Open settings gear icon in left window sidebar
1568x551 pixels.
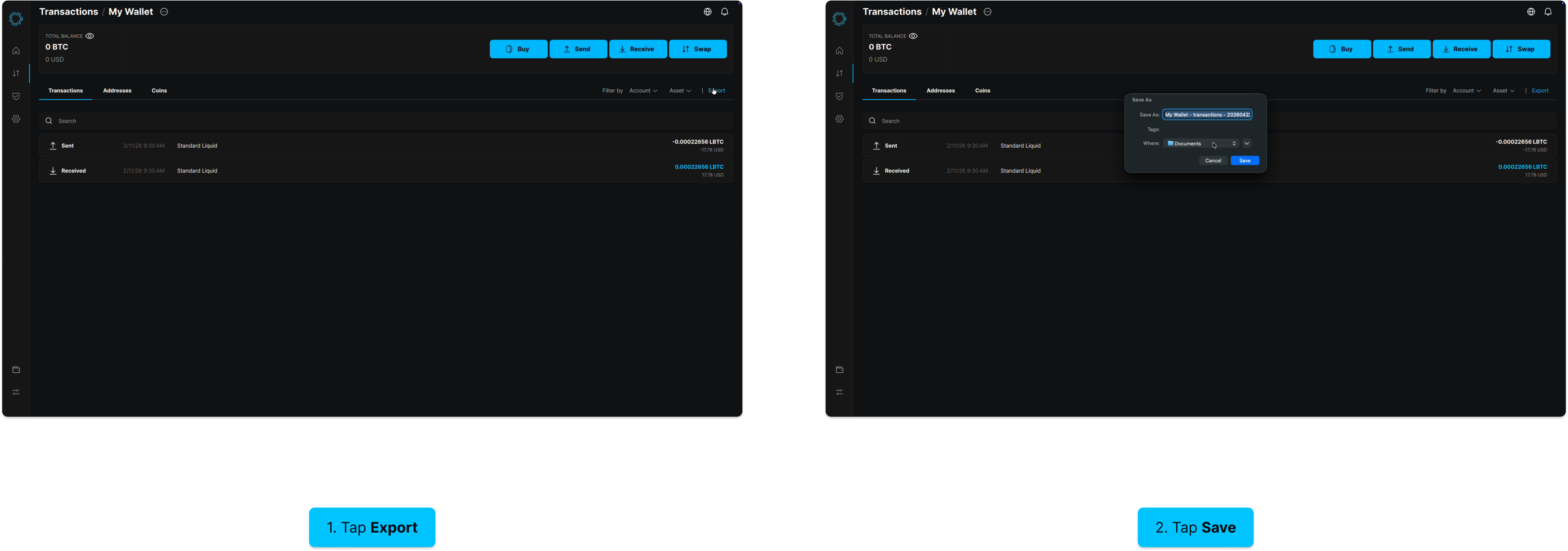[x=16, y=119]
